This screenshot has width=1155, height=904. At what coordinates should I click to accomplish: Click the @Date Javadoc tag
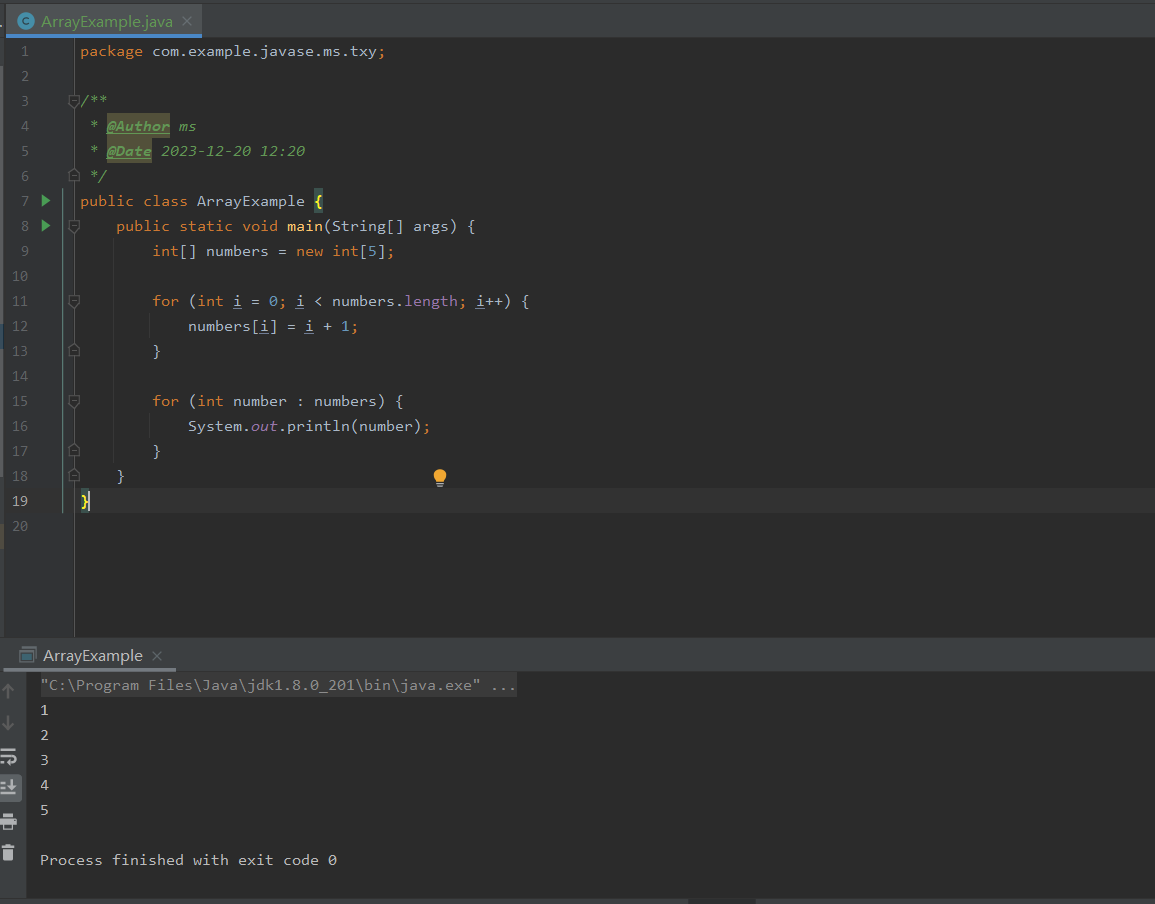(x=129, y=151)
